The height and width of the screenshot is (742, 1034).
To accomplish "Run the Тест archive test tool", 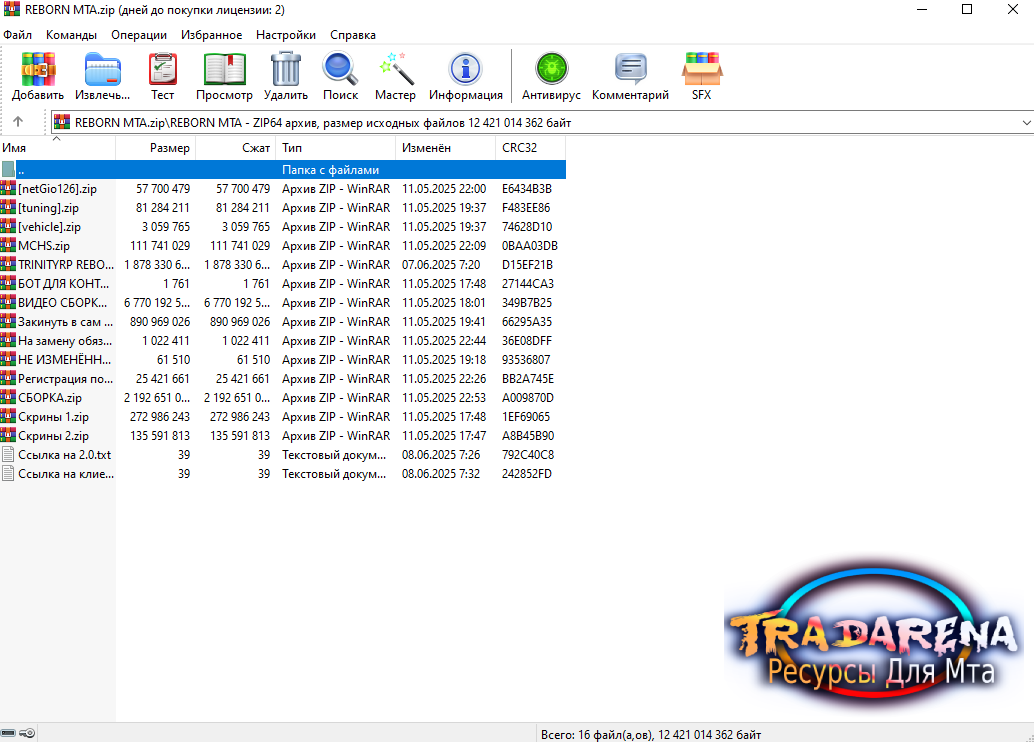I will [162, 69].
